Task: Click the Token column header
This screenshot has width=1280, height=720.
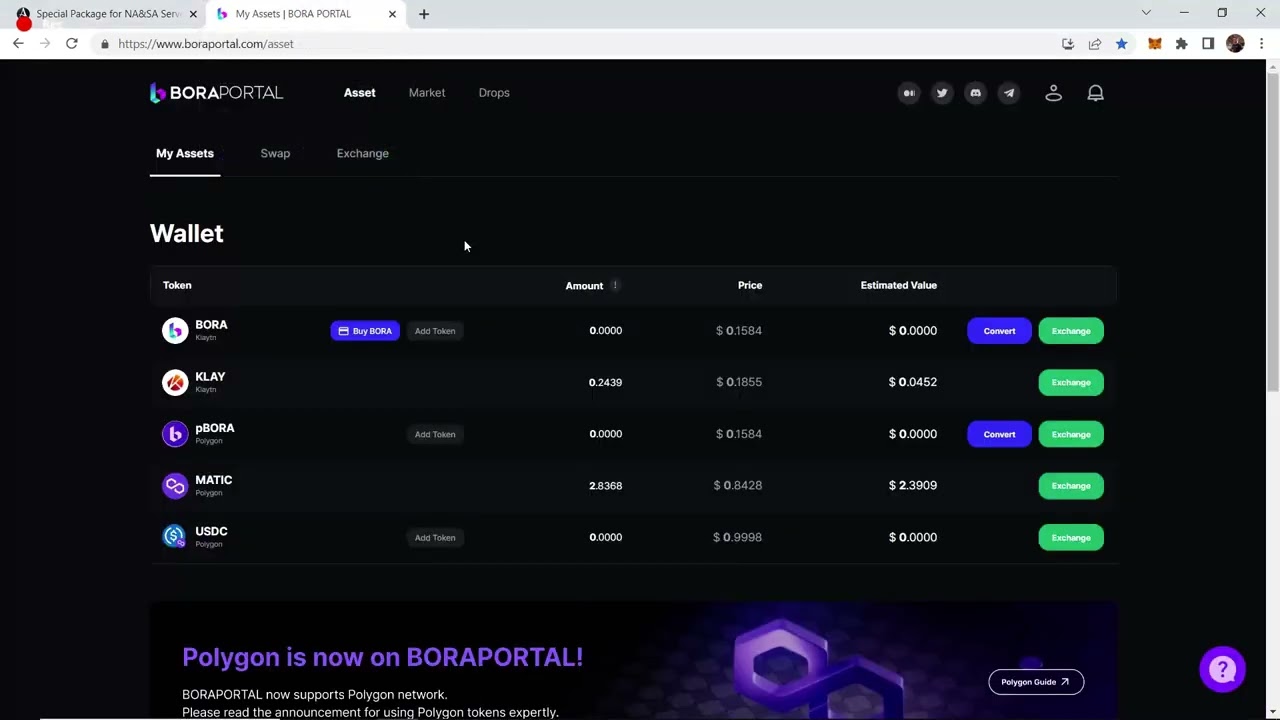Action: (x=177, y=285)
